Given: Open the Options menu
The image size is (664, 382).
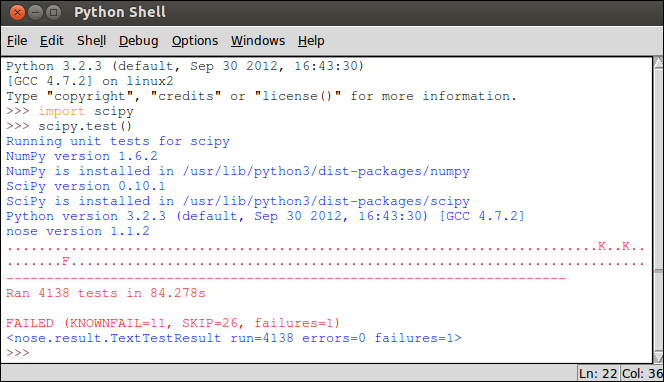Looking at the screenshot, I should (x=195, y=41).
